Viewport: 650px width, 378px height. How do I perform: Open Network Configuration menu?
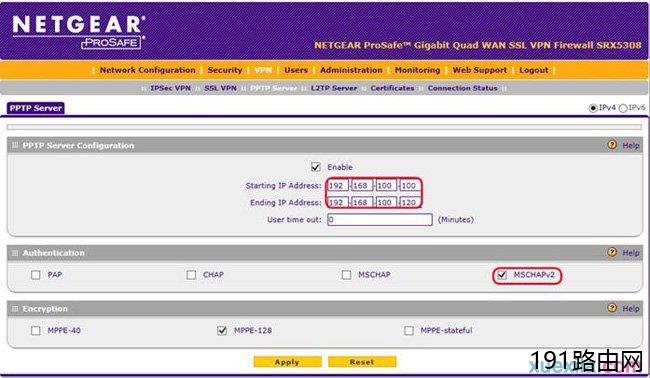point(148,70)
